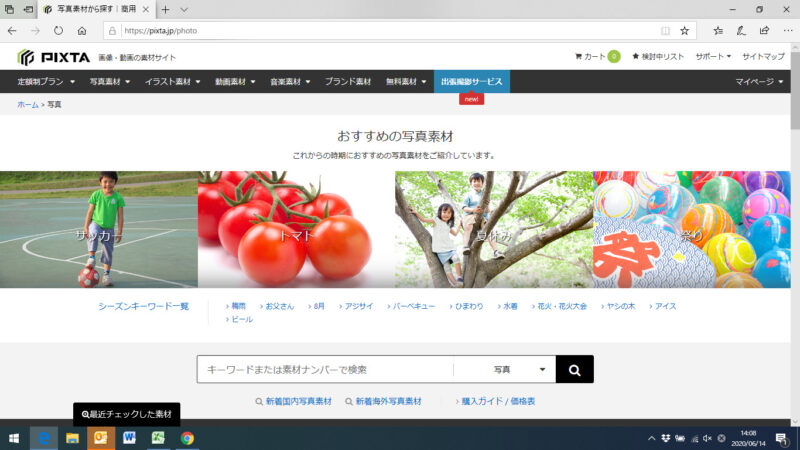Open the 購入ガイド / 価格表 link

coord(497,401)
